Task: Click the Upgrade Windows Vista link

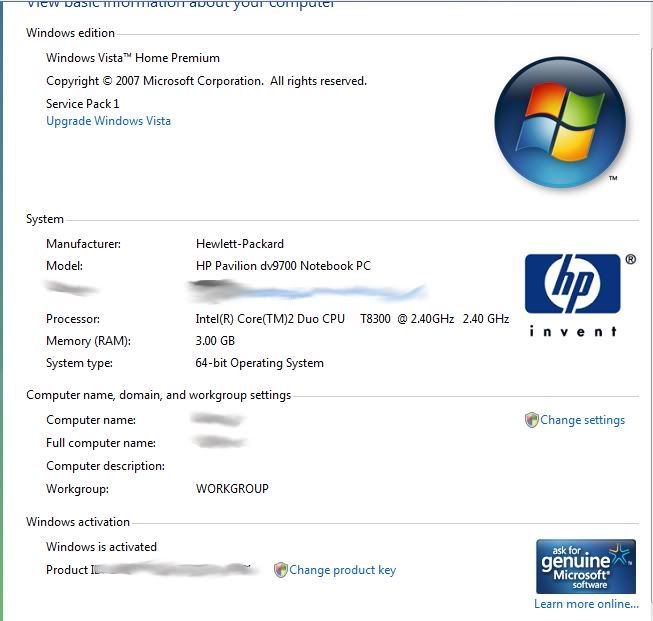Action: pos(108,121)
